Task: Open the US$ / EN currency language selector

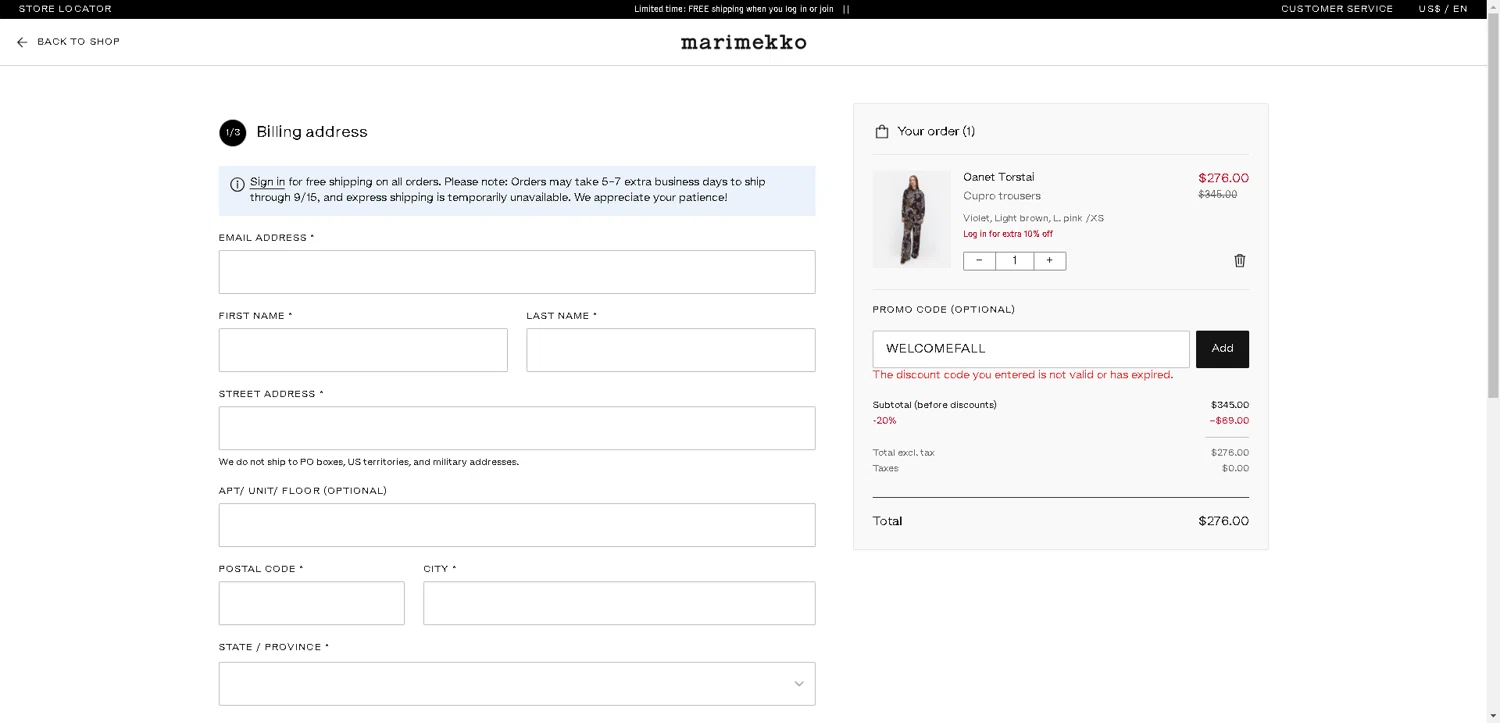Action: coord(1442,9)
